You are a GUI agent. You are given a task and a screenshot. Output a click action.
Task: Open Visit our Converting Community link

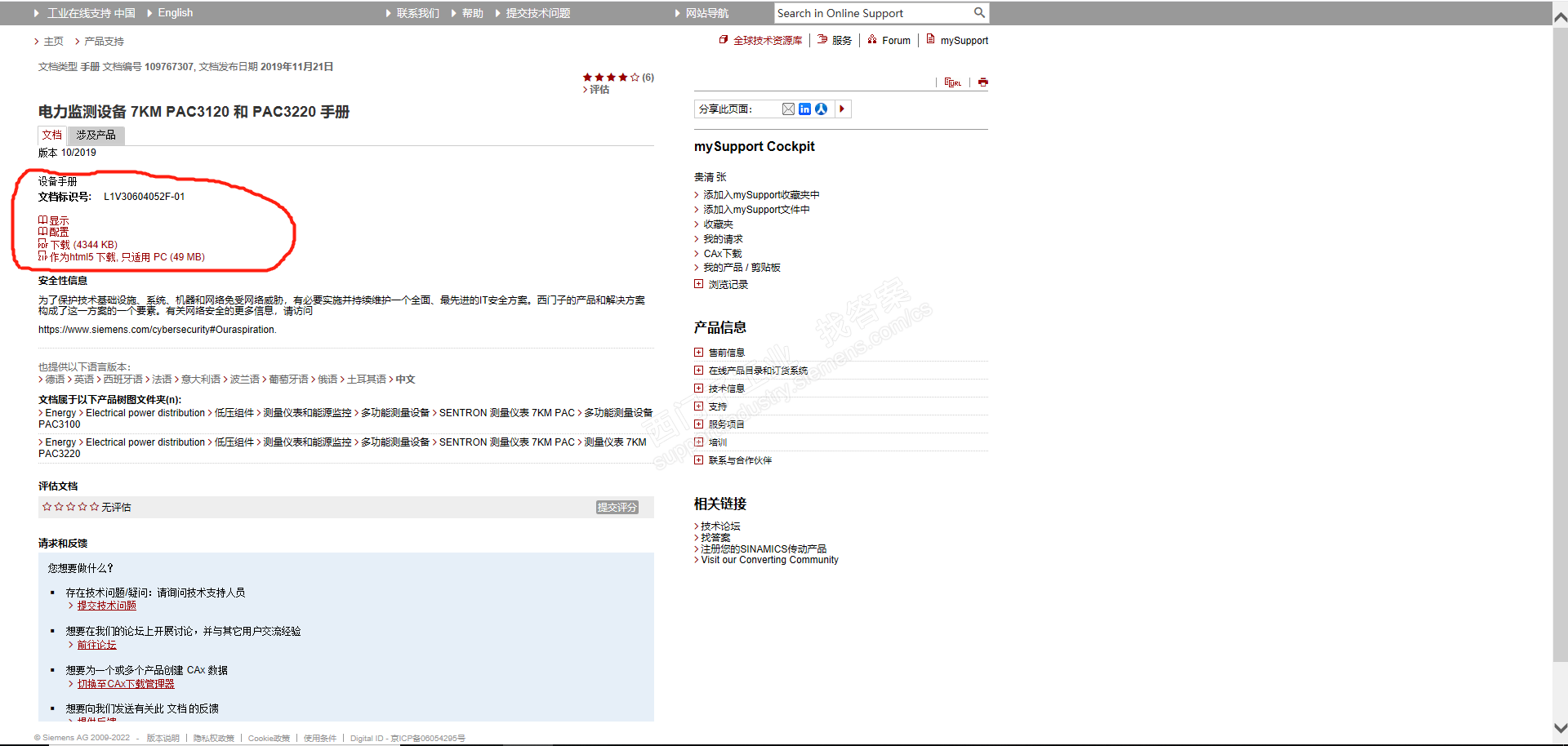(769, 560)
